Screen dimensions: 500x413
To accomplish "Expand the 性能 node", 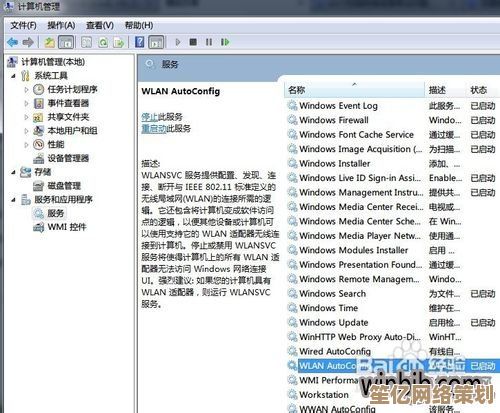I will (x=26, y=145).
